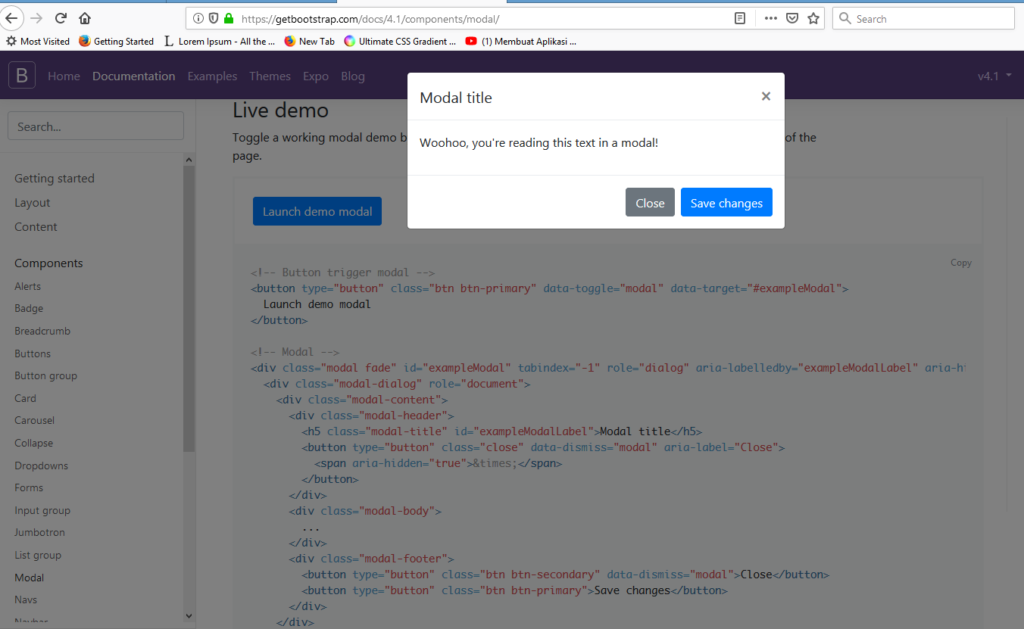Viewport: 1024px width, 629px height.
Task: Click the sidebar scrollbar thumb
Action: pos(189,309)
